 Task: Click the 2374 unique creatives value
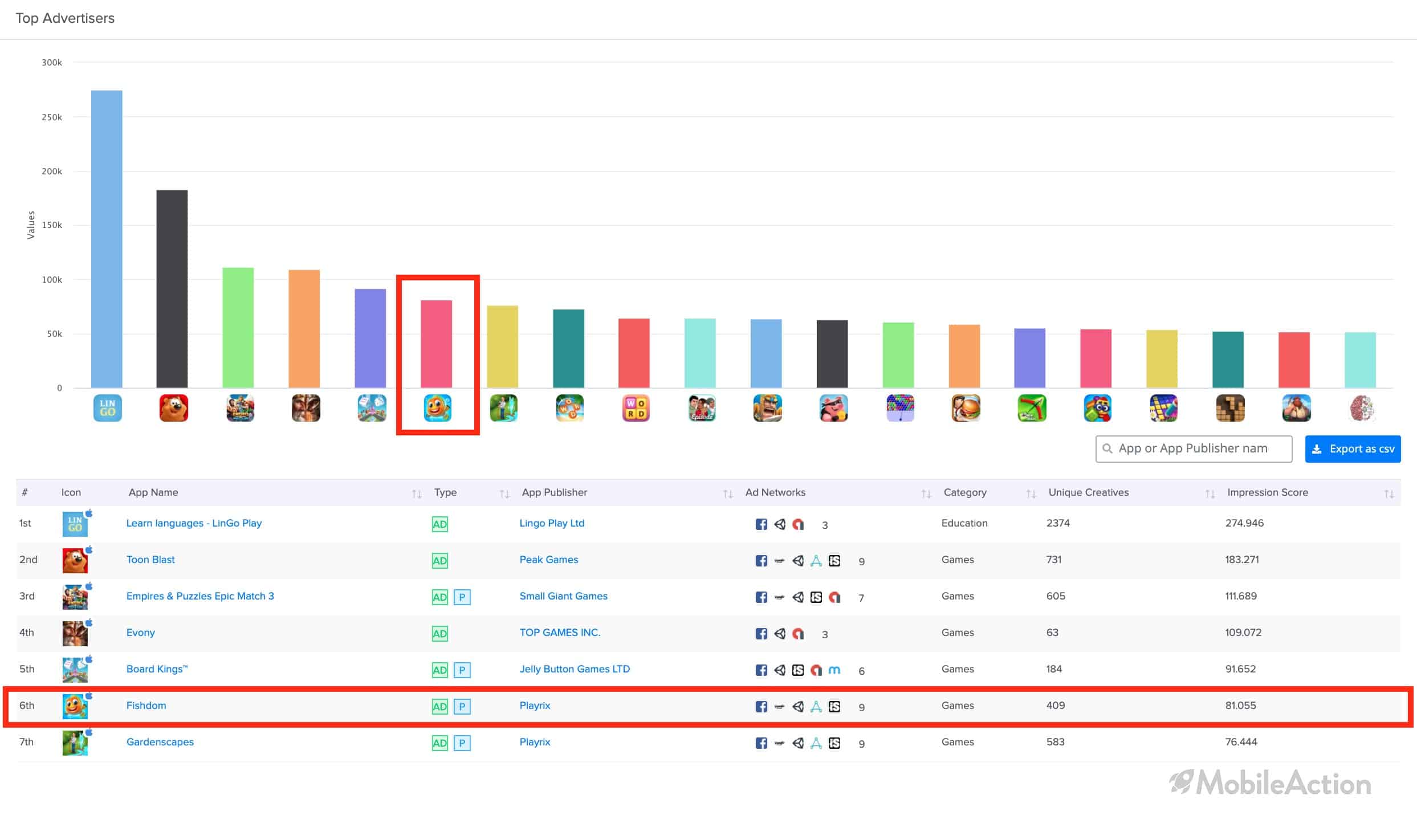(1058, 523)
